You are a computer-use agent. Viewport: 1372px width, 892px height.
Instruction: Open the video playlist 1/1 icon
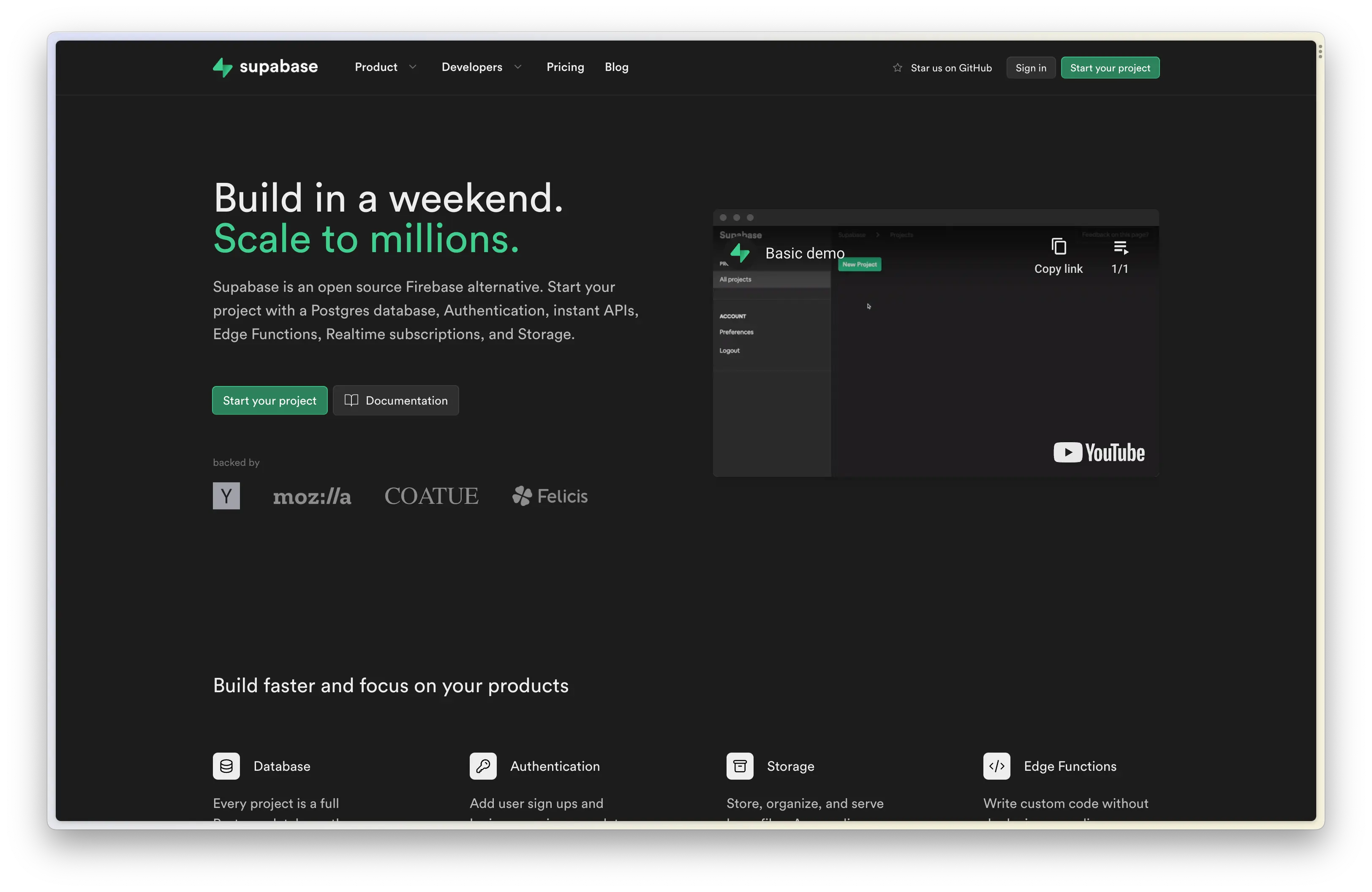click(x=1121, y=248)
